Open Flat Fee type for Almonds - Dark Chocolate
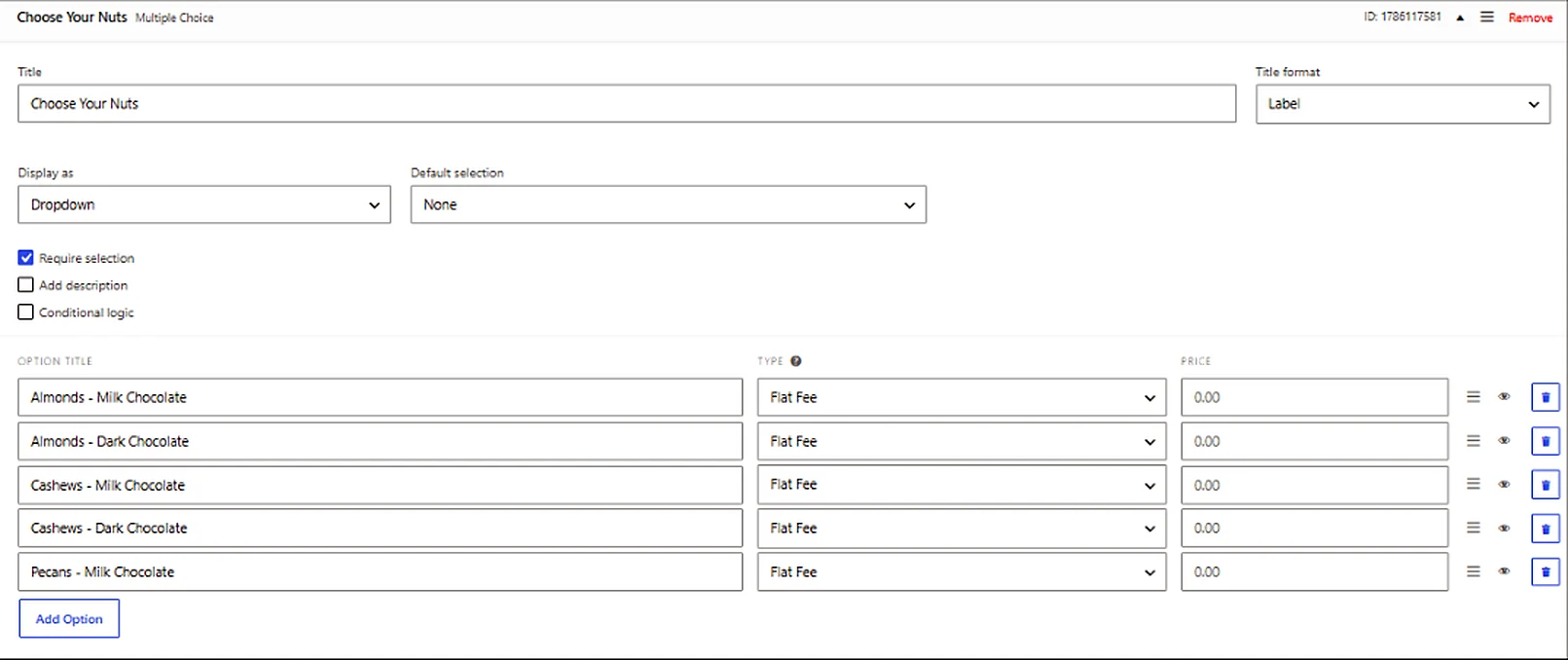Image resolution: width=1568 pixels, height=660 pixels. tap(962, 441)
